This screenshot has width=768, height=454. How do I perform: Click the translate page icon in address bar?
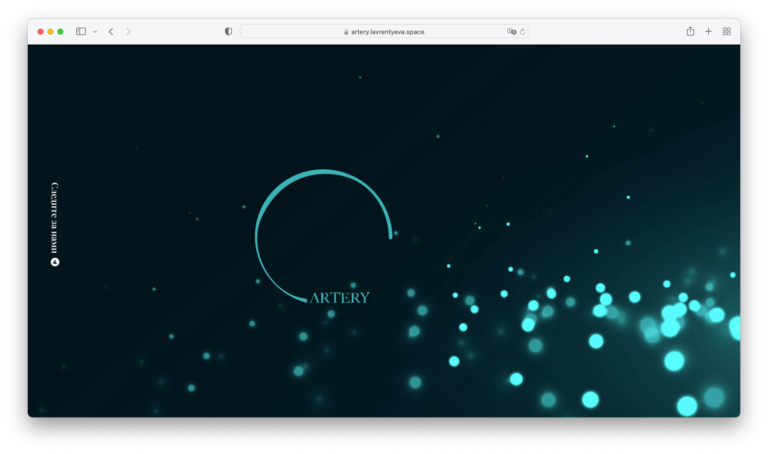(511, 31)
